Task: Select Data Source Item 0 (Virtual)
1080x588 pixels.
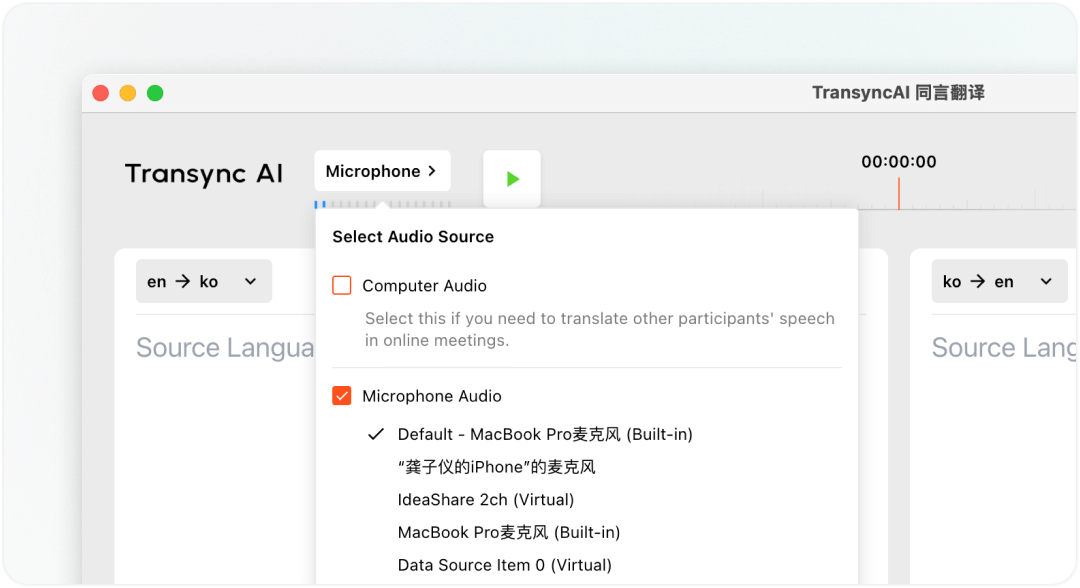Action: pos(505,565)
